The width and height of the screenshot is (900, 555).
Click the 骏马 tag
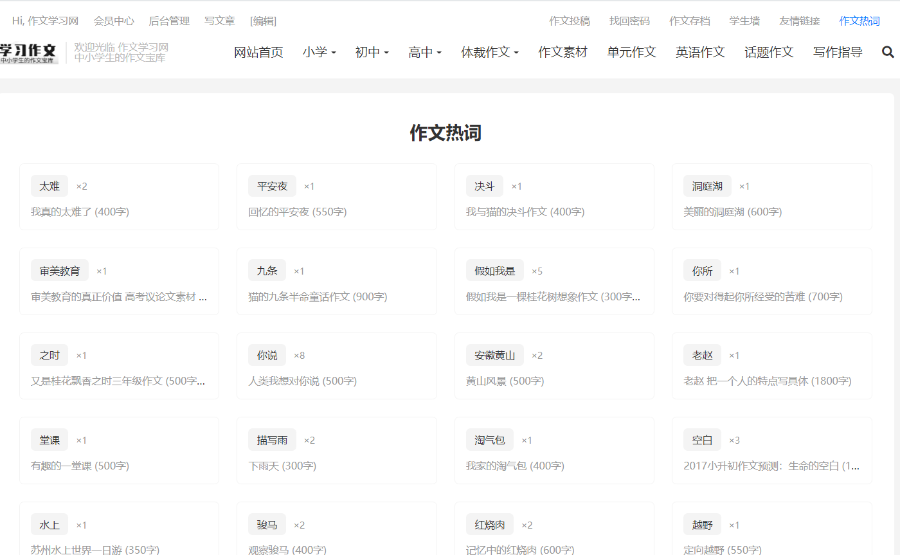(x=267, y=525)
